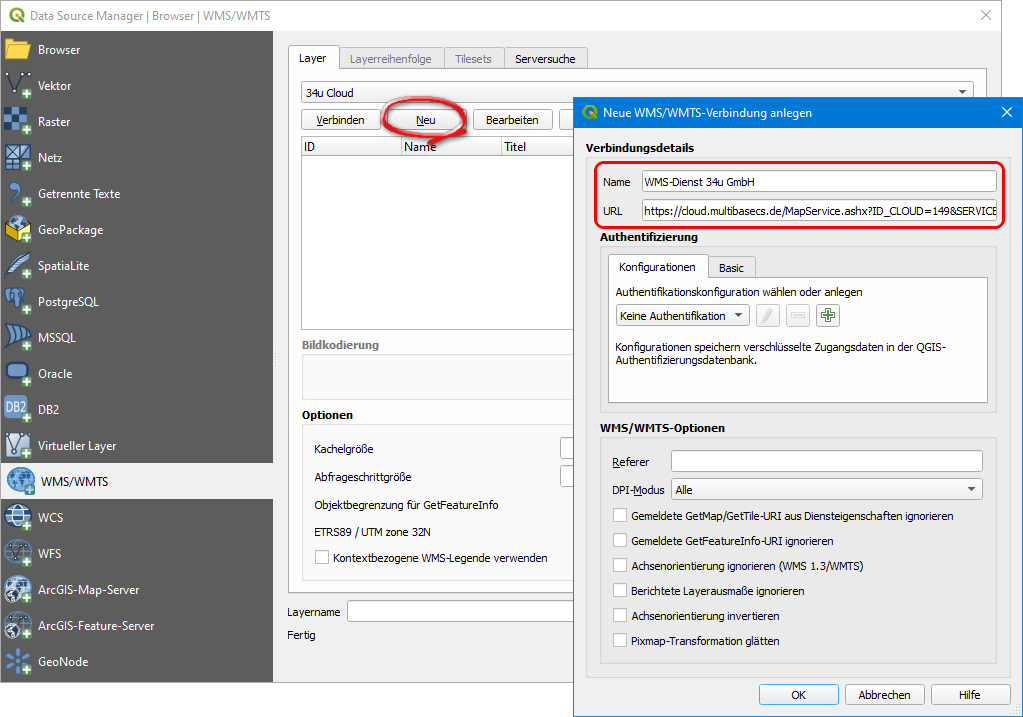
Task: Choose the GeoPackage source icon
Action: [x=19, y=230]
